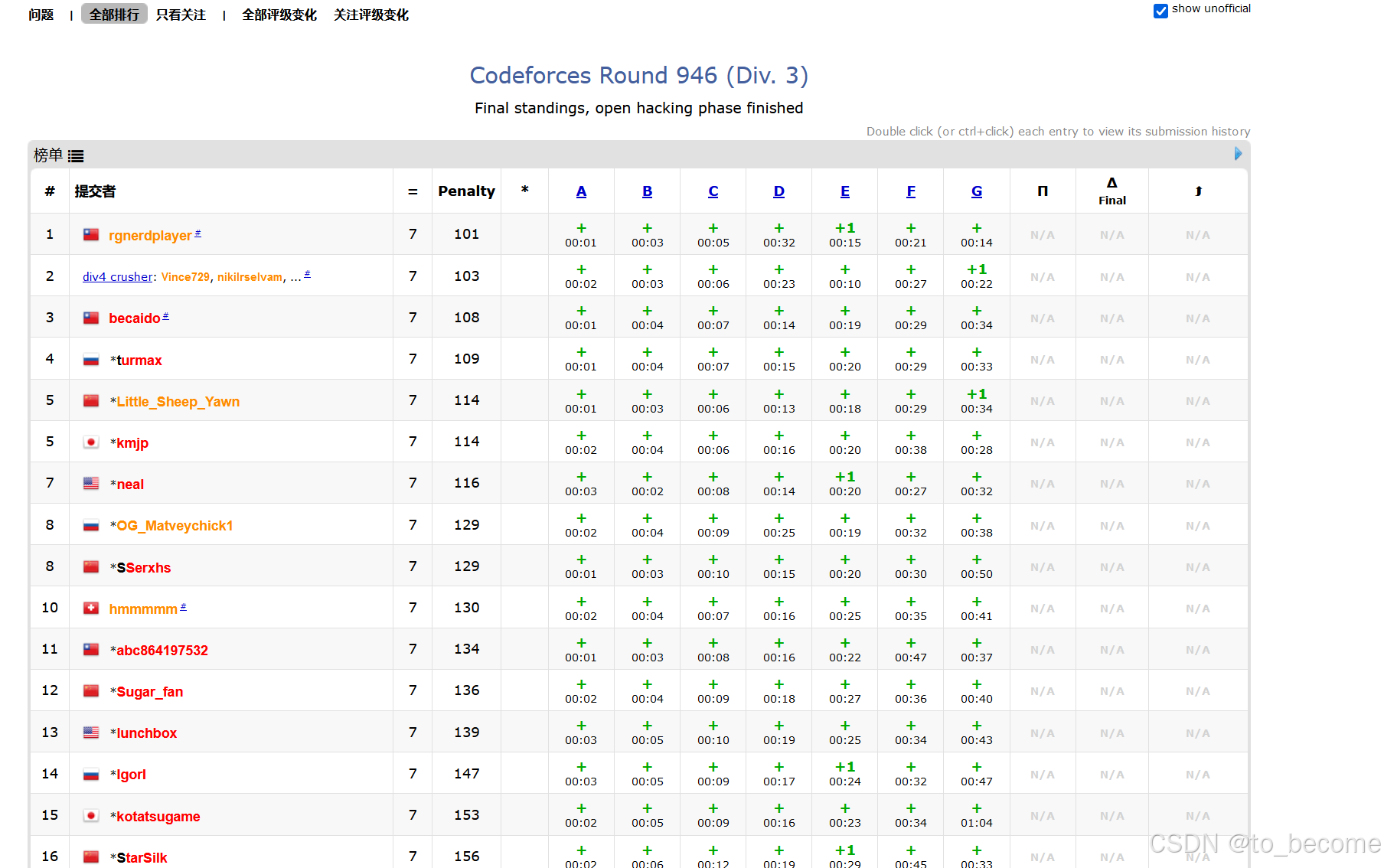Open abc864197532 profile link
Screen dimensions: 1384x868
[162, 651]
